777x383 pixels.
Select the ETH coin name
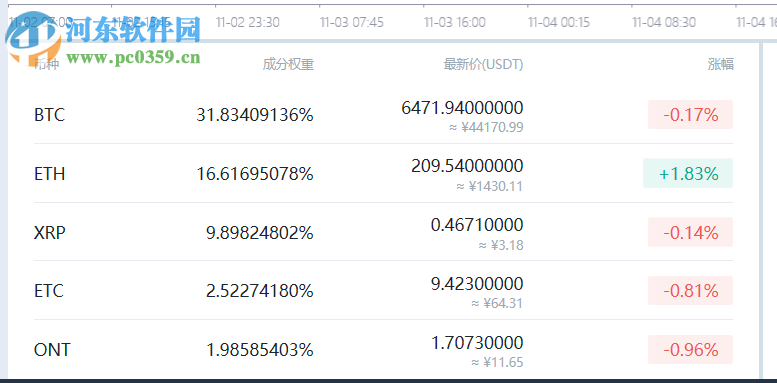click(x=49, y=174)
